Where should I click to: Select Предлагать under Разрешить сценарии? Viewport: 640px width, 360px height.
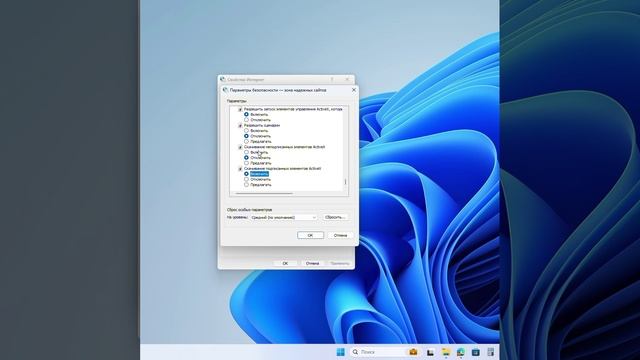click(246, 141)
